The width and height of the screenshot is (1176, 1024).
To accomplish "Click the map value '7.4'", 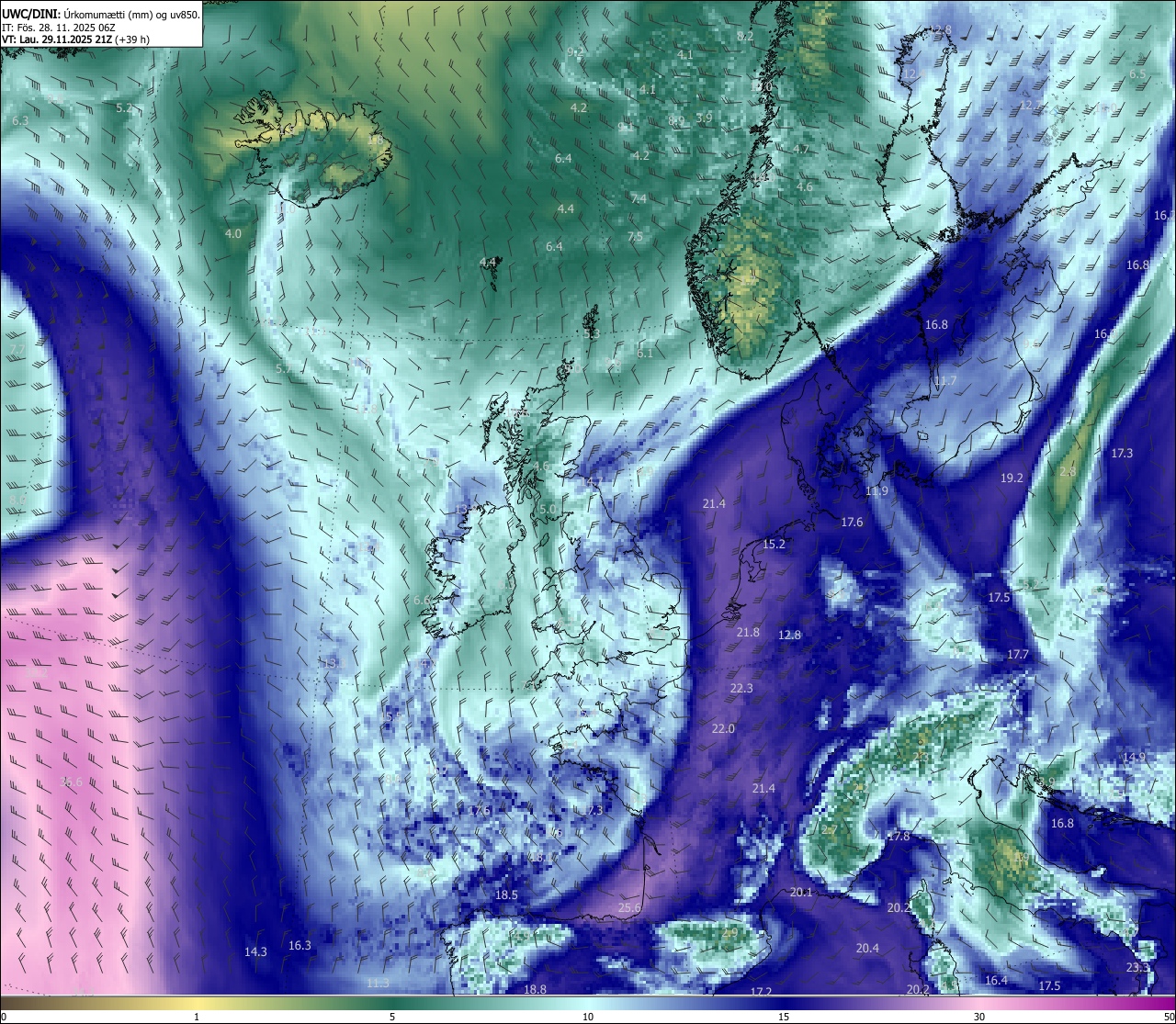I will (639, 198).
